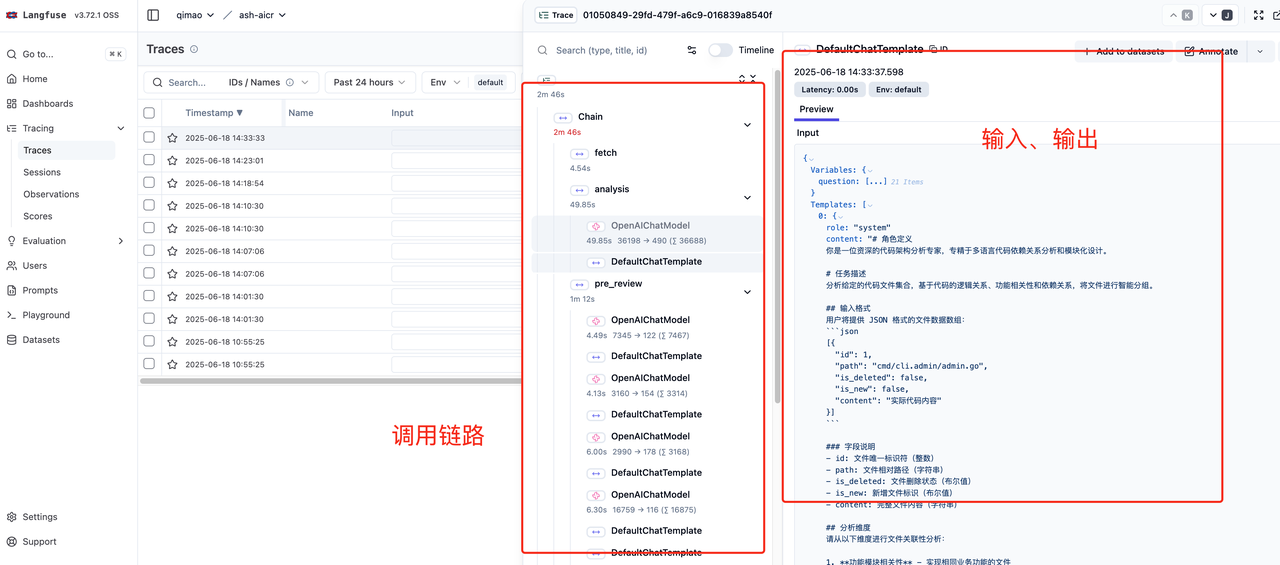Expand the question array in Input JSON
Screen dimensions: 1280x565
pos(876,182)
